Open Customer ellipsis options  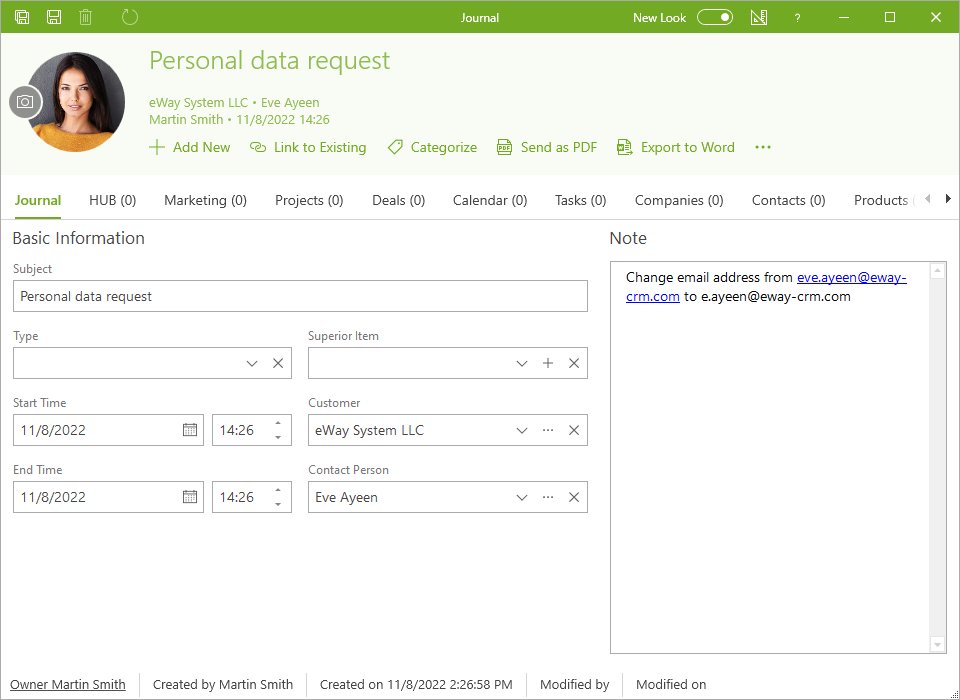pyautogui.click(x=548, y=430)
